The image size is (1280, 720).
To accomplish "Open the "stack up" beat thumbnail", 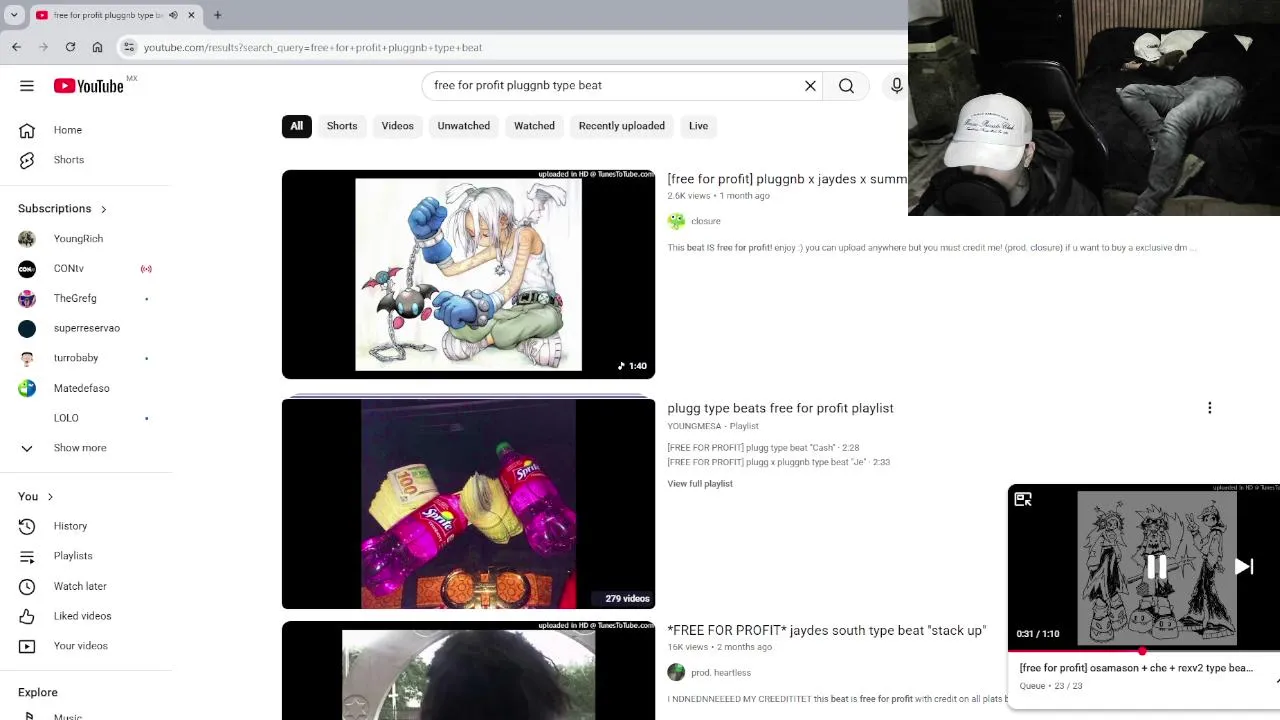I will coord(468,670).
